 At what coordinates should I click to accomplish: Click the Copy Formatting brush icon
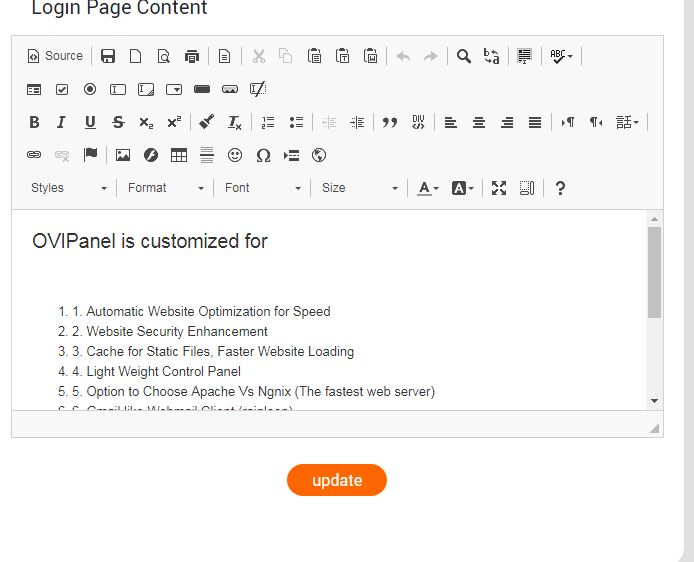coord(206,122)
